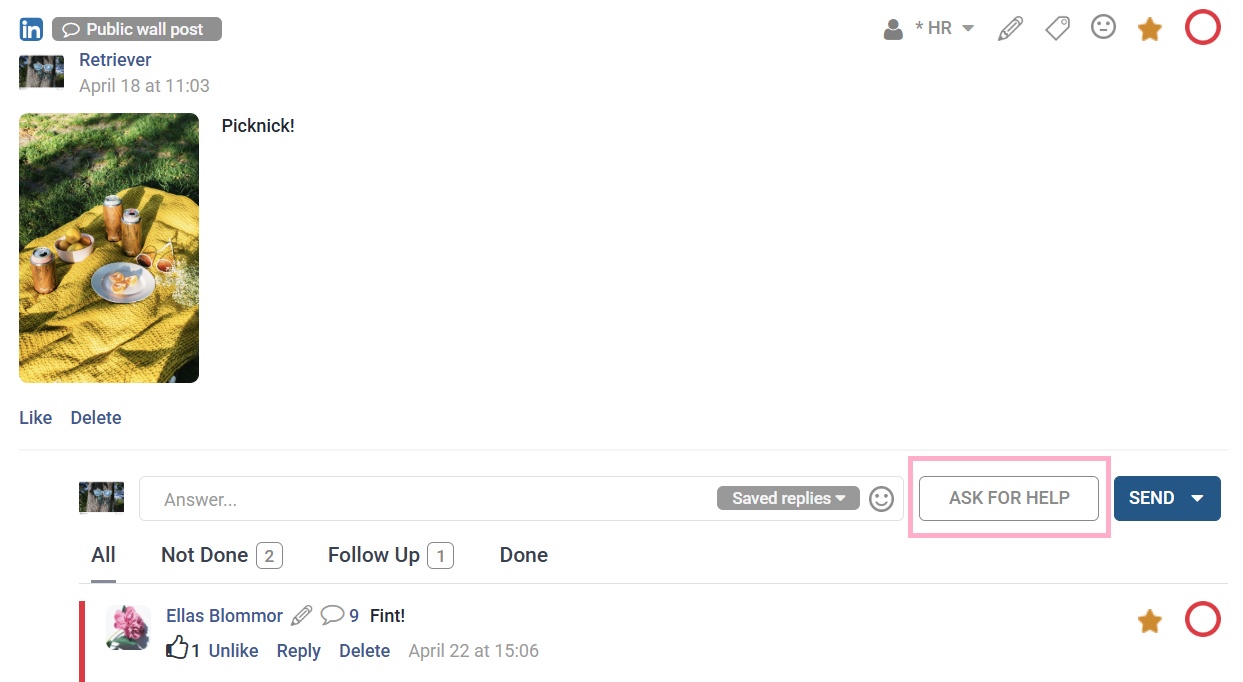Viewport: 1243px width, 682px height.
Task: Mark the post done with the red circle
Action: (x=1203, y=28)
